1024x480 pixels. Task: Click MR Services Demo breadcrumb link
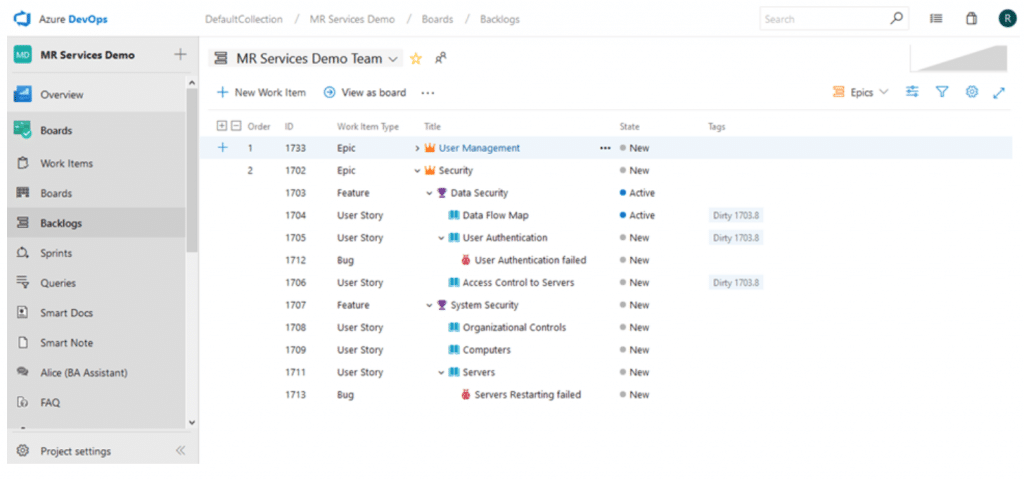point(352,19)
